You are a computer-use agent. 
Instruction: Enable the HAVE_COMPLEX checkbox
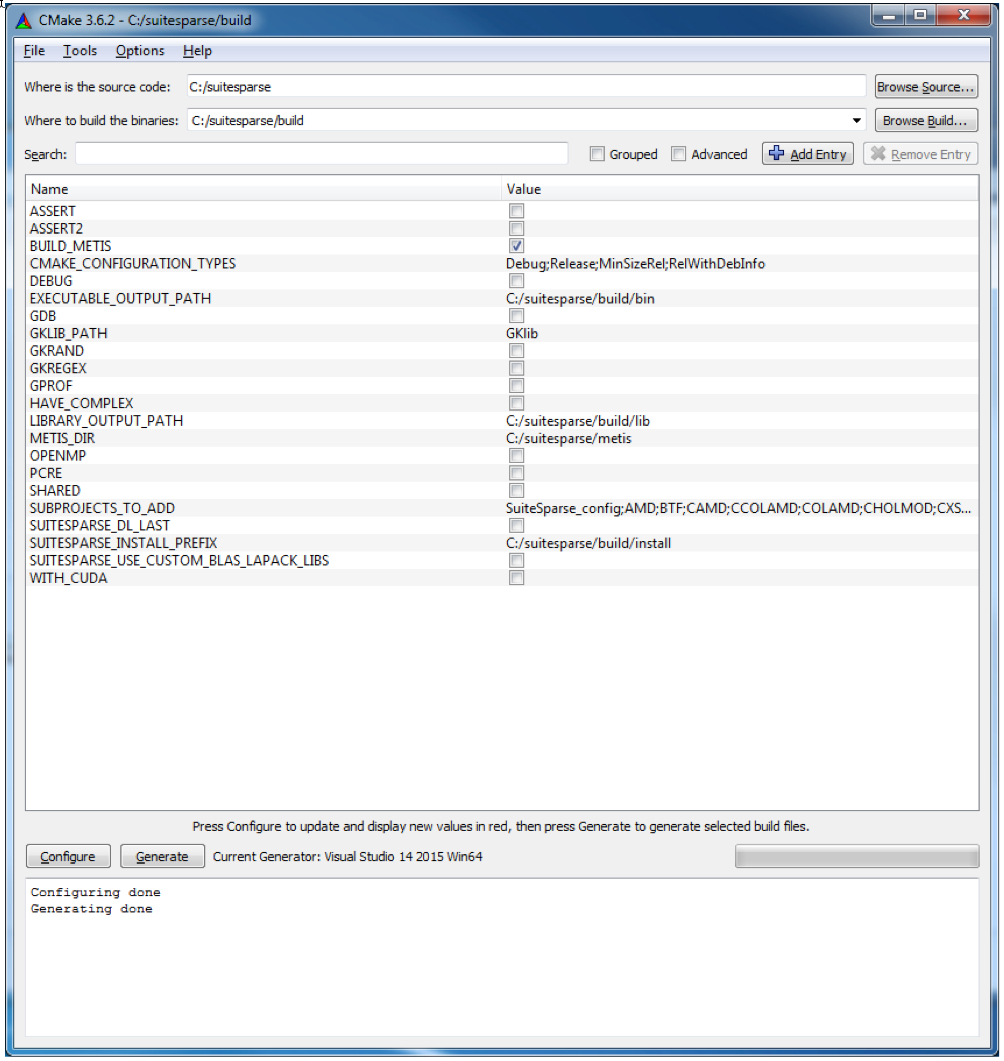pos(518,404)
